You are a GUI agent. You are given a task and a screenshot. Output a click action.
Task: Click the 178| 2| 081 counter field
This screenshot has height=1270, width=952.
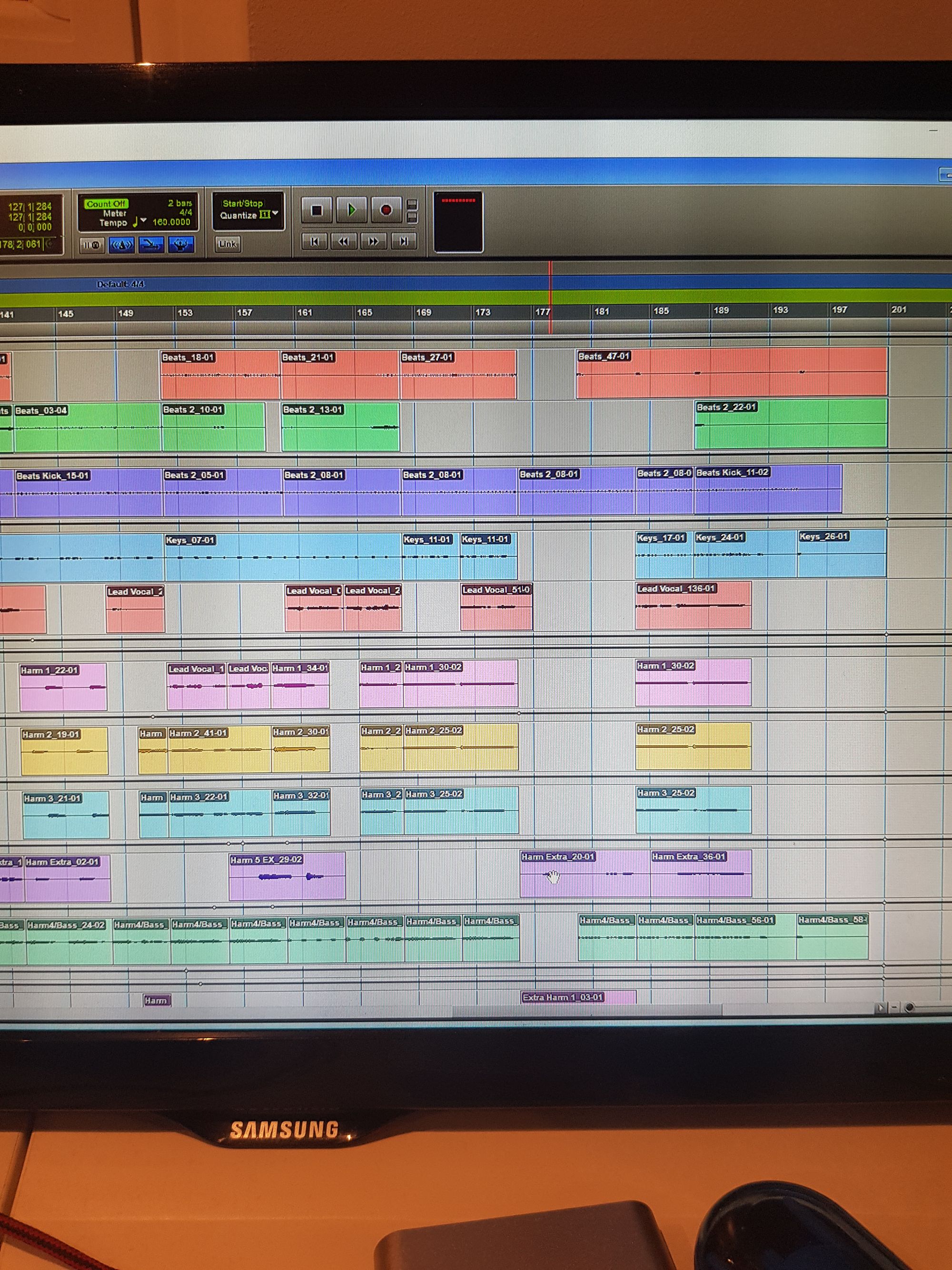point(20,244)
